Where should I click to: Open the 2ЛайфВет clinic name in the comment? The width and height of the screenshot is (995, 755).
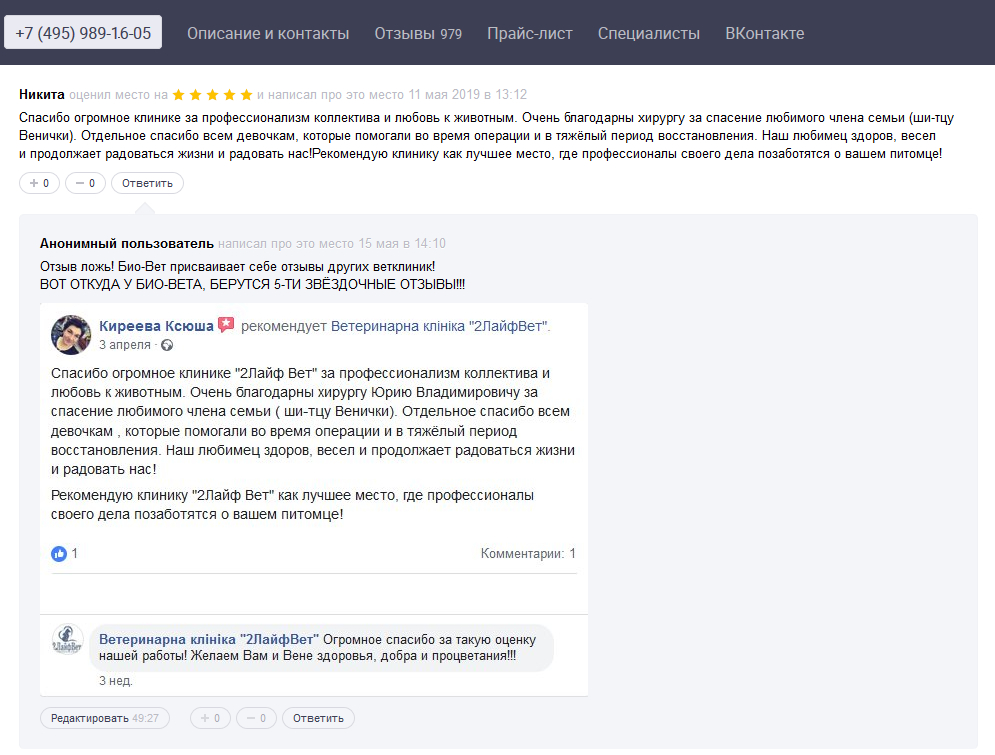(209, 640)
